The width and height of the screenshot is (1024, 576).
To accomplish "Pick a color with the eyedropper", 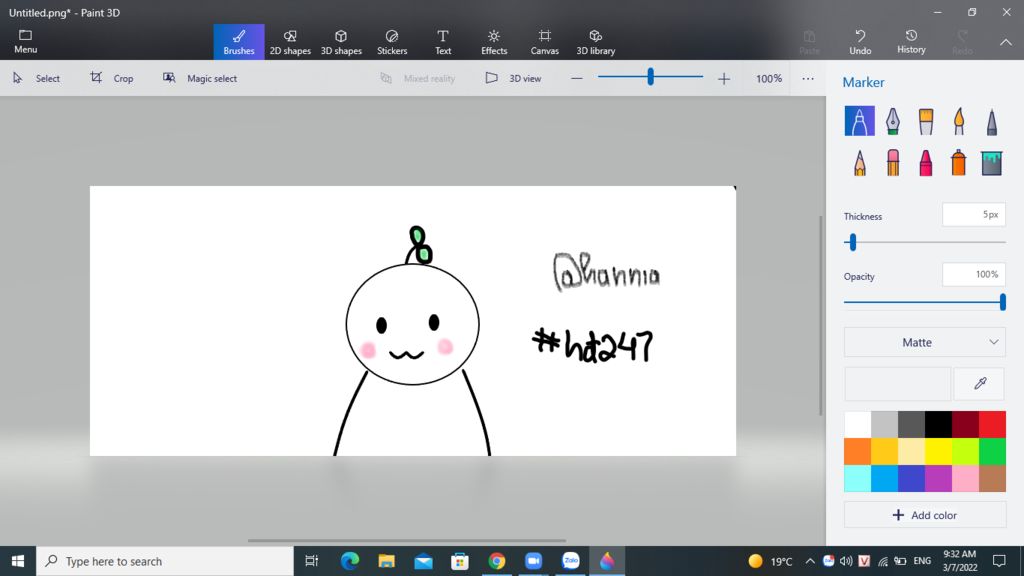I will (x=980, y=383).
